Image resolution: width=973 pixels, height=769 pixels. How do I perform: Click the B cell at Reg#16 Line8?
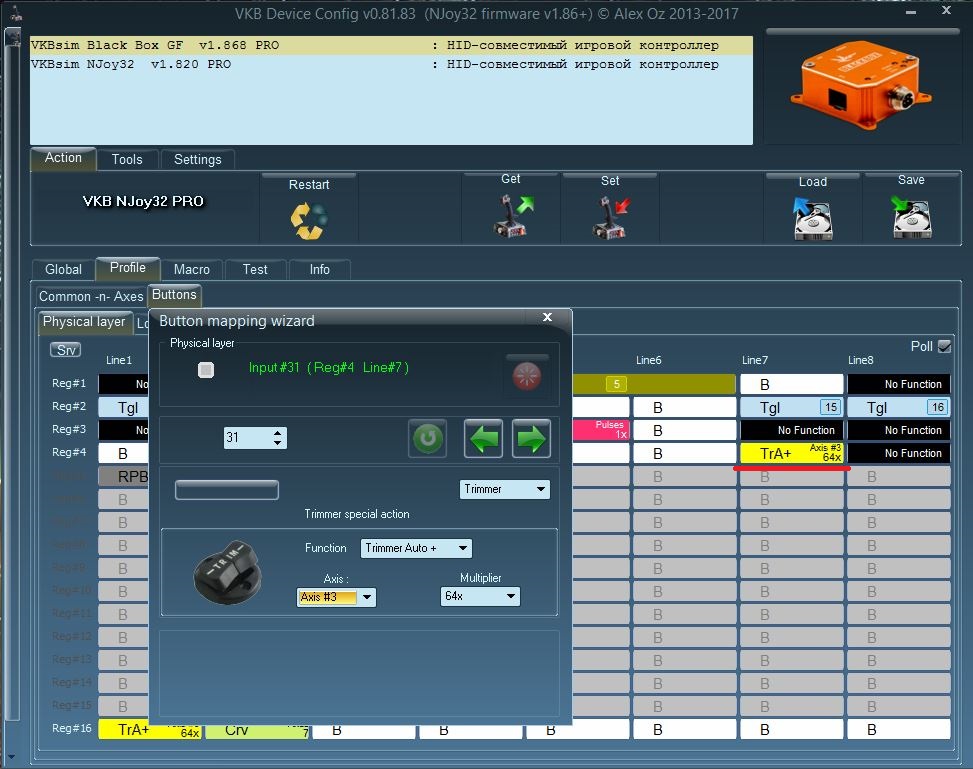click(x=899, y=730)
